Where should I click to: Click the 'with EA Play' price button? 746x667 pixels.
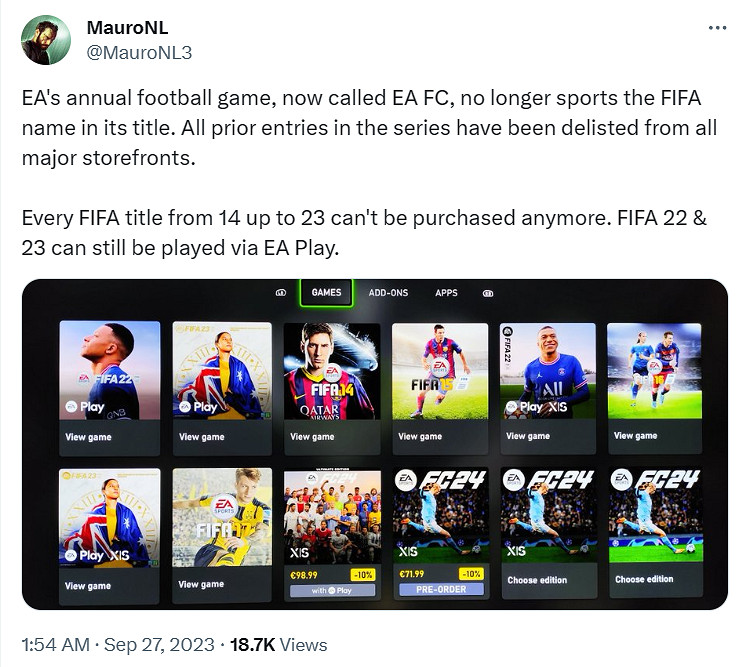[x=332, y=590]
